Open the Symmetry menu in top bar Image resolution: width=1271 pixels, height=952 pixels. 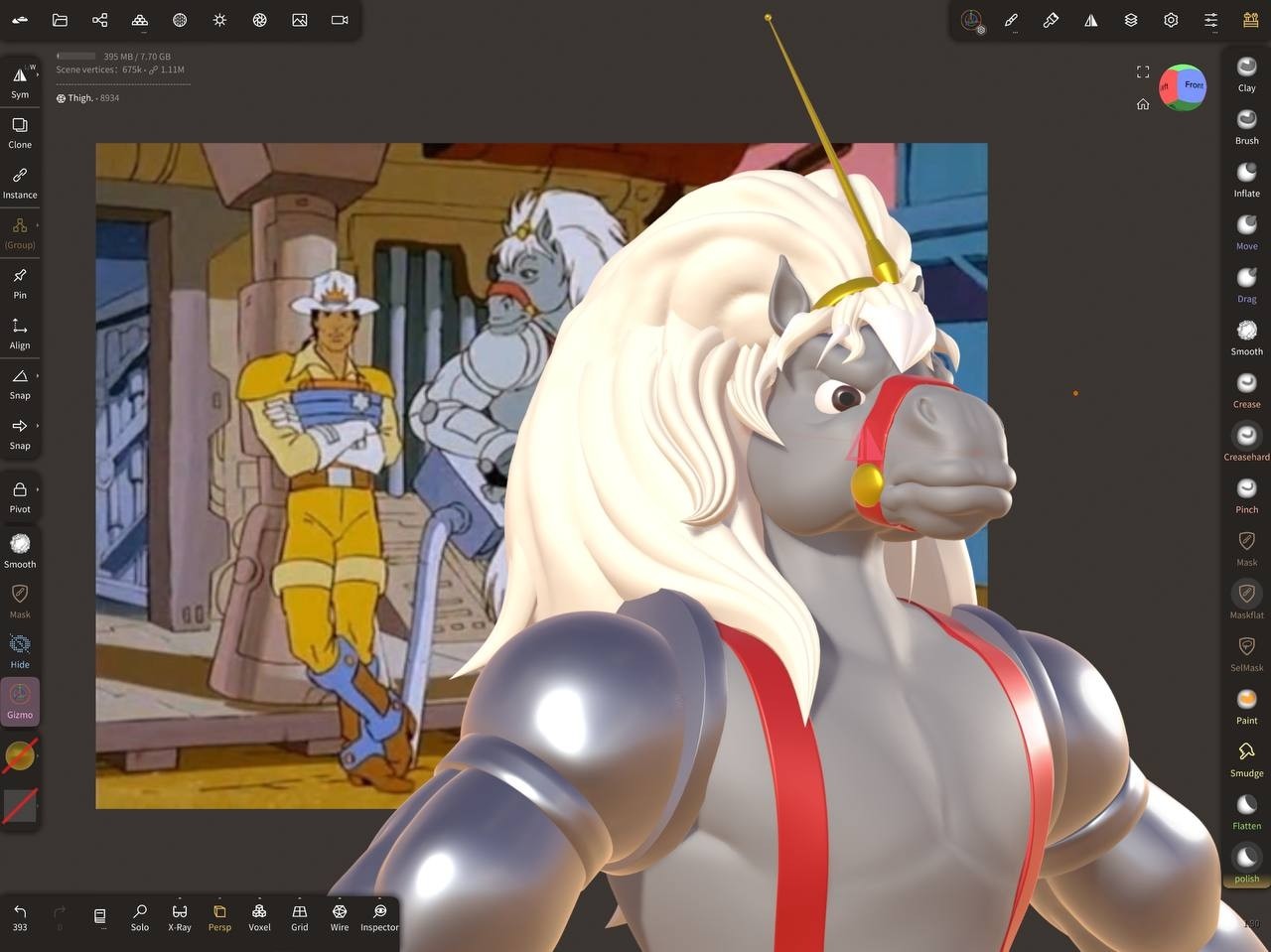tap(1091, 20)
